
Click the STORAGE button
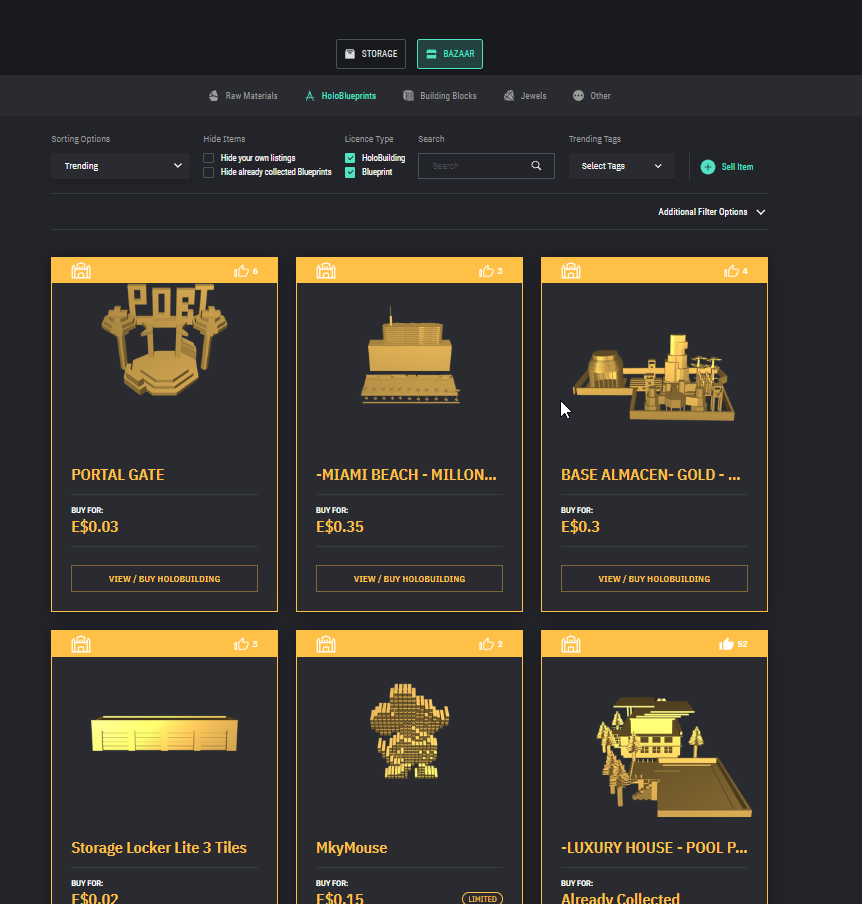(x=371, y=54)
